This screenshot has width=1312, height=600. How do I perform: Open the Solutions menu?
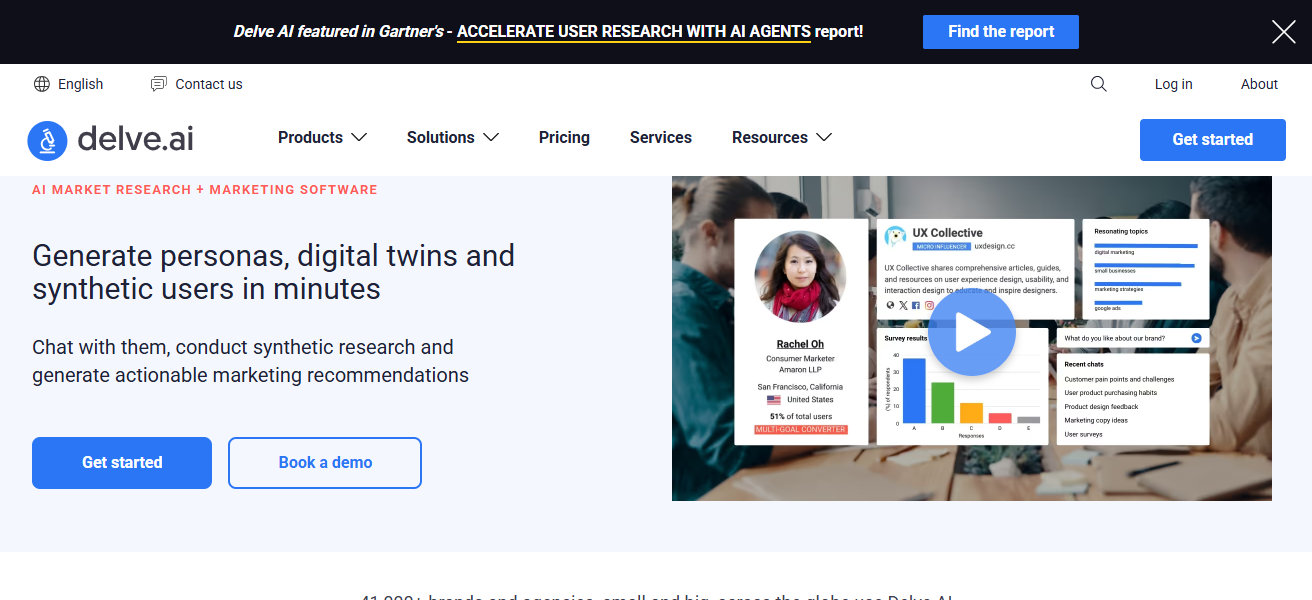click(x=440, y=138)
